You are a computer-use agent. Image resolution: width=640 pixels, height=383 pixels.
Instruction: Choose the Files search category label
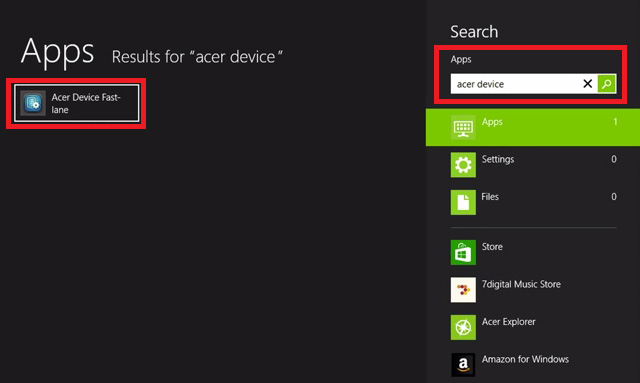(490, 197)
